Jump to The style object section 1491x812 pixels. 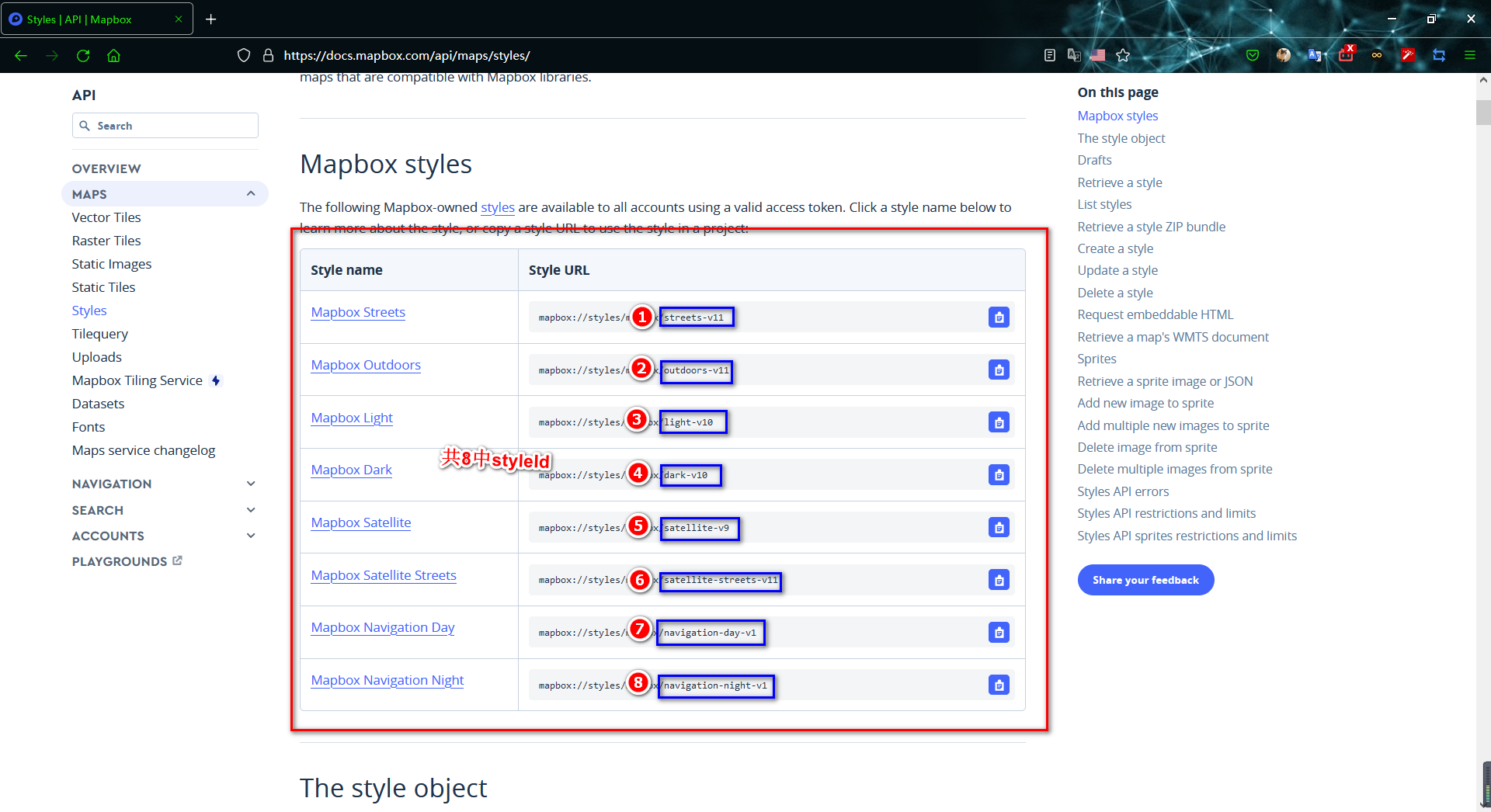coord(1121,138)
